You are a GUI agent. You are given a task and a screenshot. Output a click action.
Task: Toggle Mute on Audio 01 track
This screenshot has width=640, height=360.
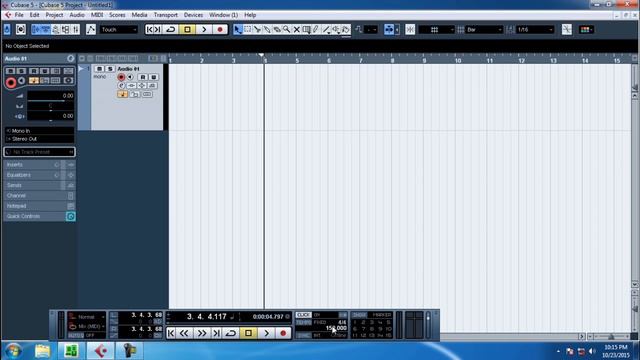[x=99, y=69]
